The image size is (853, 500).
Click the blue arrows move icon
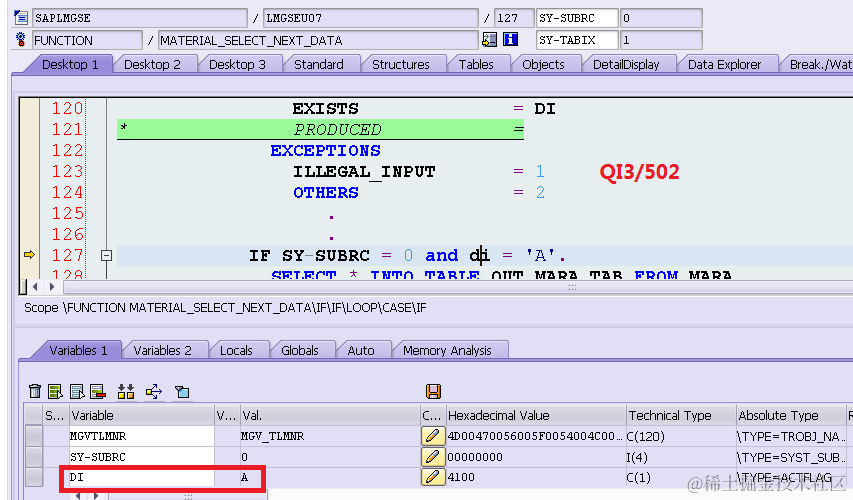point(154,391)
